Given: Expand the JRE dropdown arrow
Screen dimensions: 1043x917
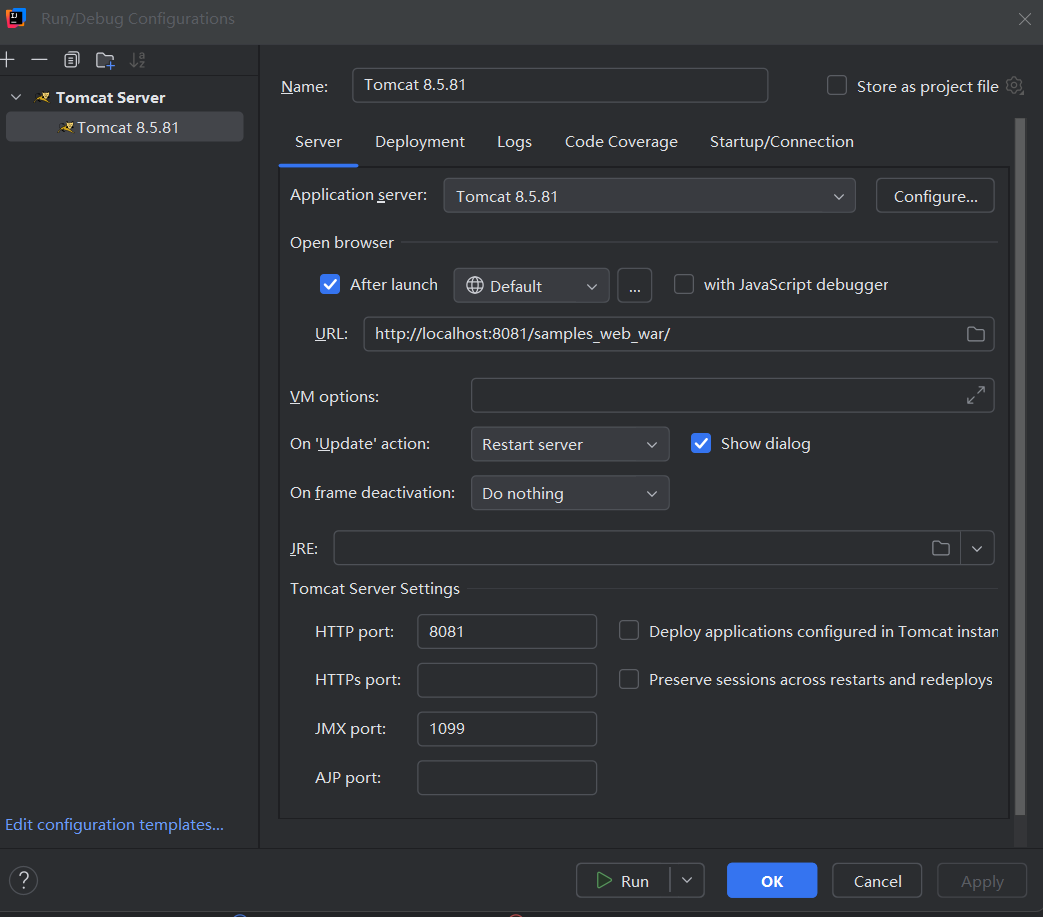Looking at the screenshot, I should pos(977,548).
